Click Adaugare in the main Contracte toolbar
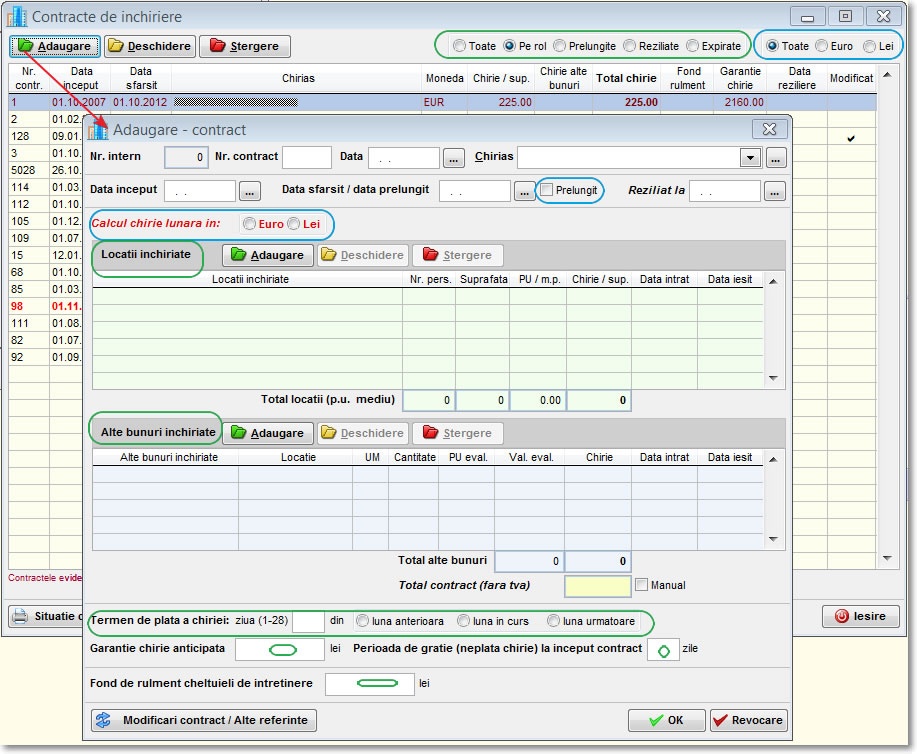 (54, 46)
